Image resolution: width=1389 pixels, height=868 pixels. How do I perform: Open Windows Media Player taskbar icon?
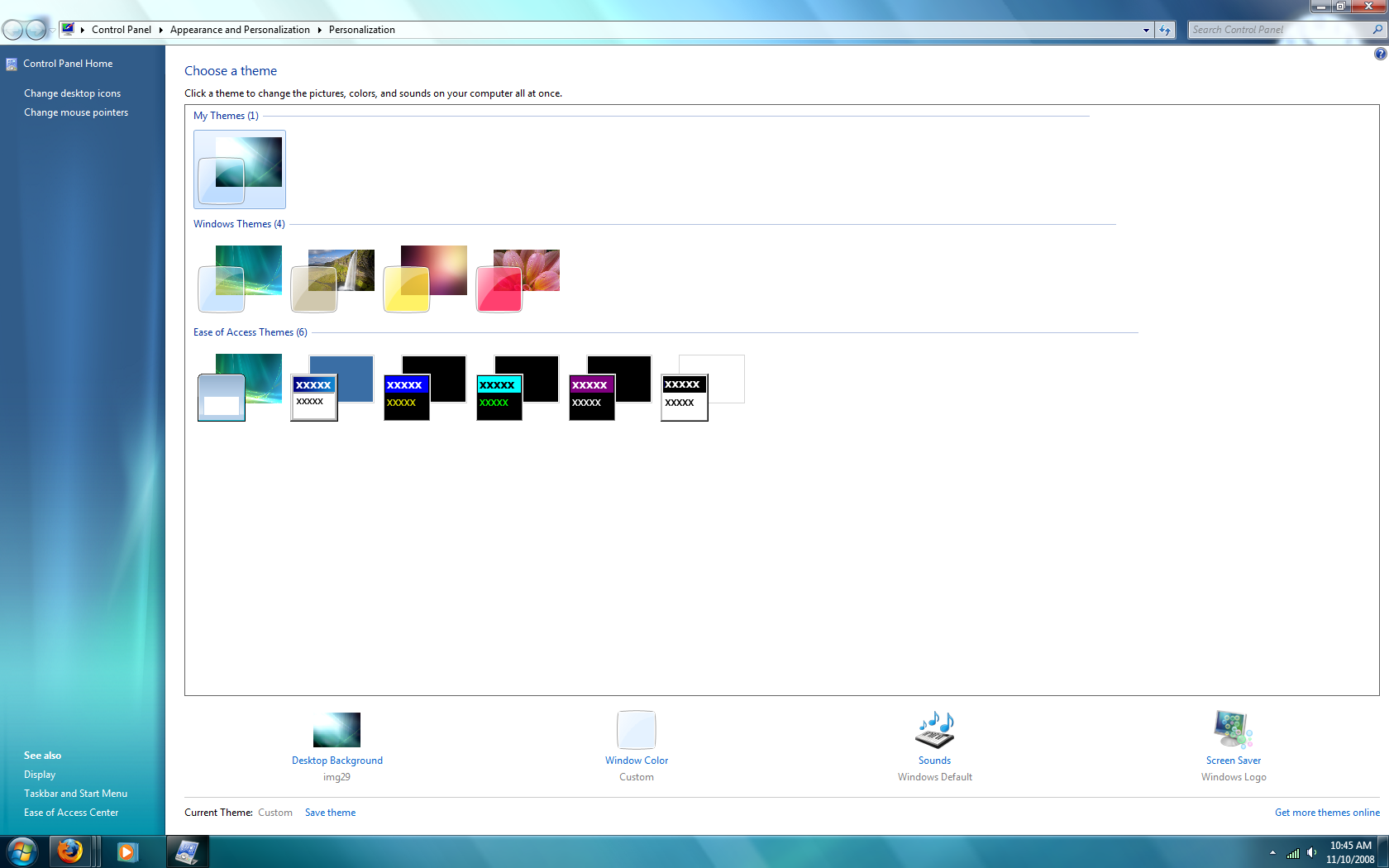tap(126, 851)
